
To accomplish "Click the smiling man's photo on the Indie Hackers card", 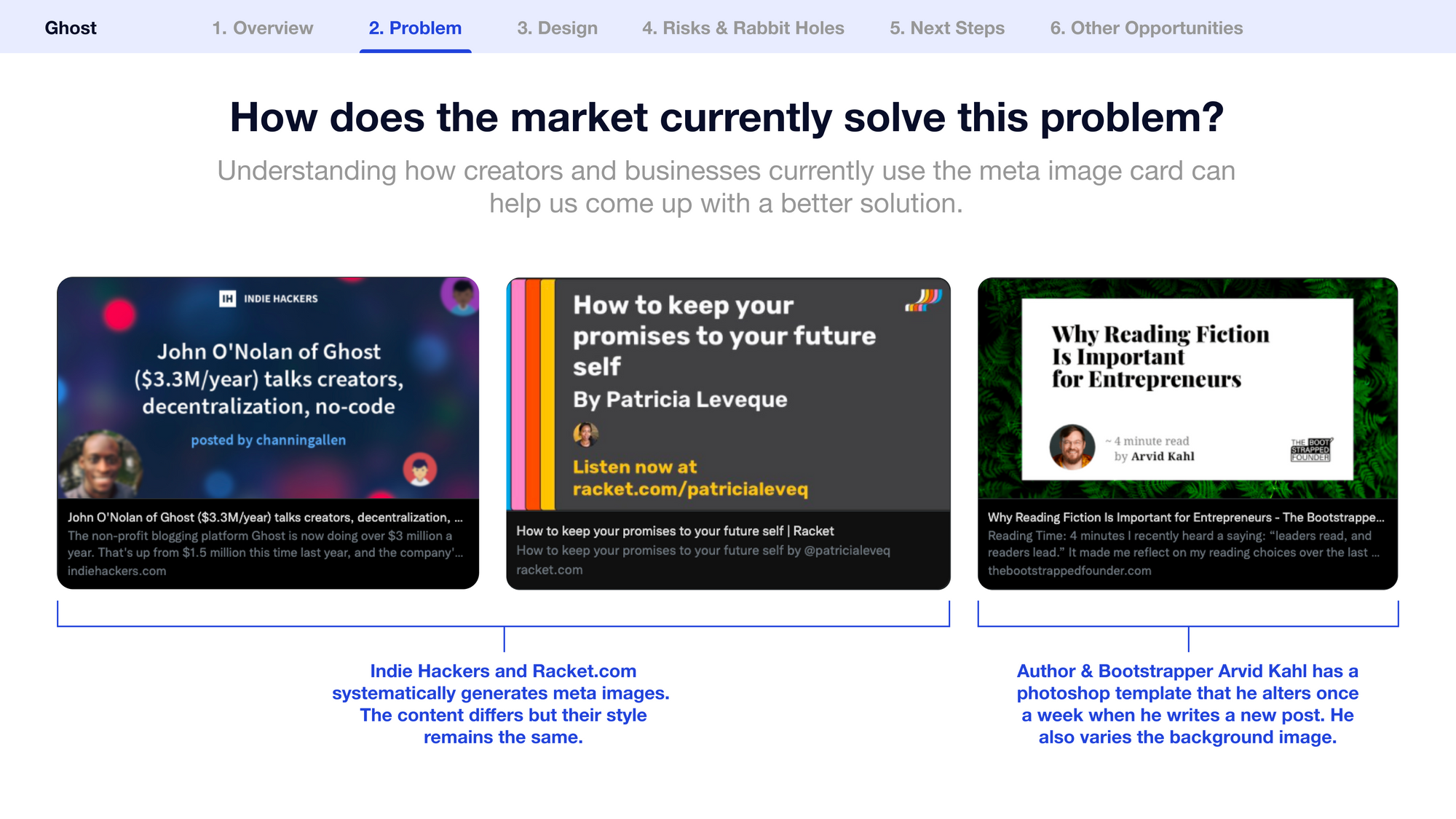I will click(100, 466).
